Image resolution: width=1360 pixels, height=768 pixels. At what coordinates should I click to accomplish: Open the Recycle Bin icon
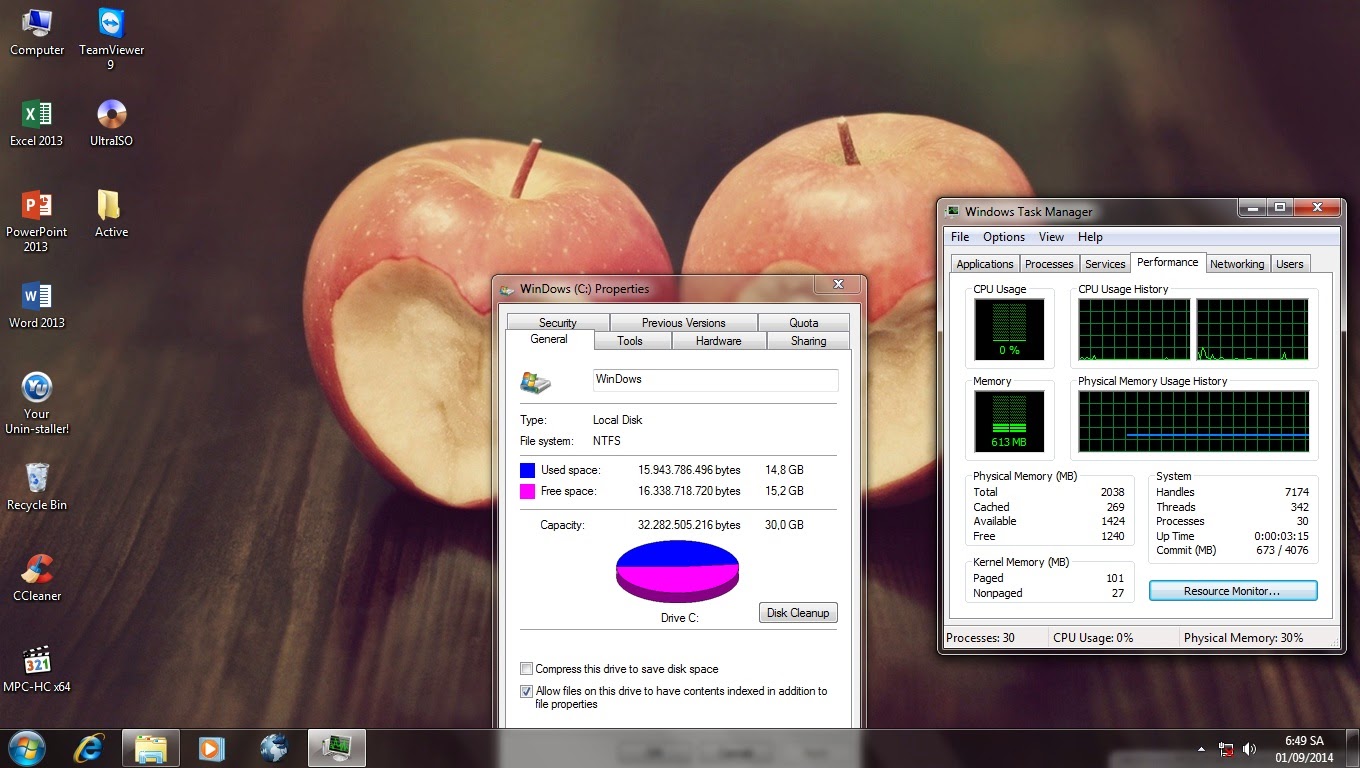(37, 479)
